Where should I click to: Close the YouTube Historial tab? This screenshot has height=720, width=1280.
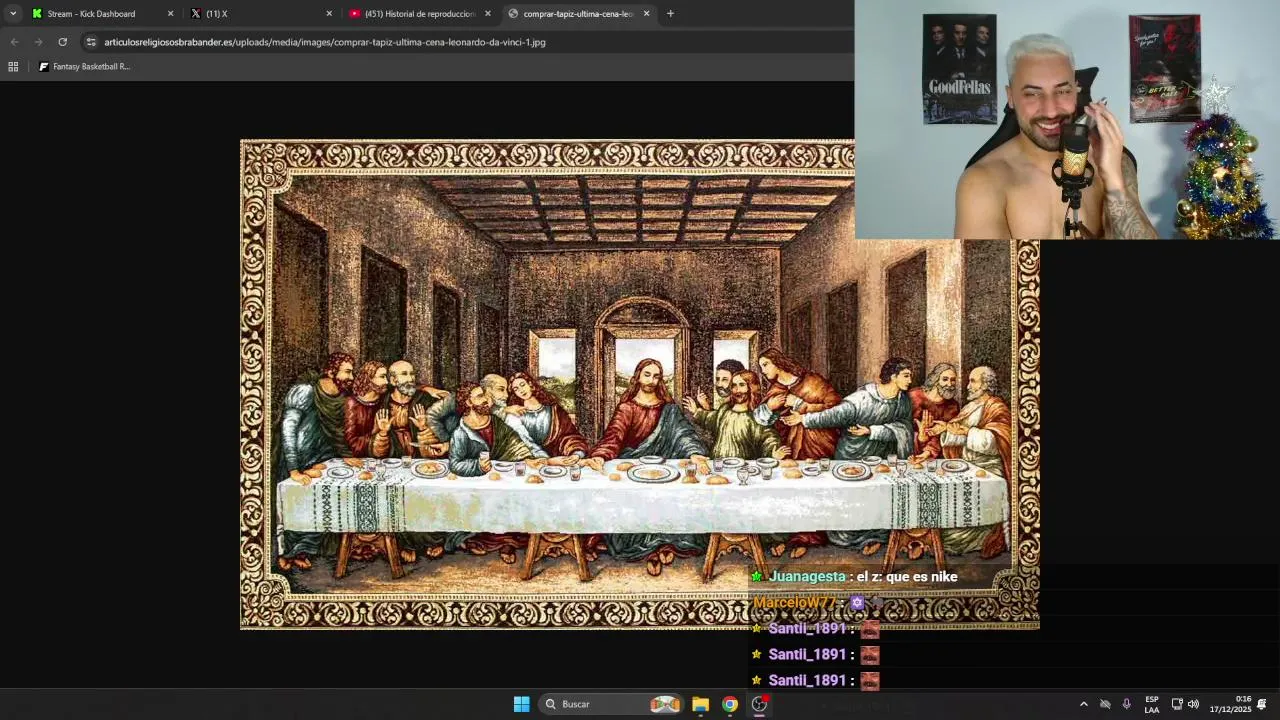pyautogui.click(x=488, y=14)
